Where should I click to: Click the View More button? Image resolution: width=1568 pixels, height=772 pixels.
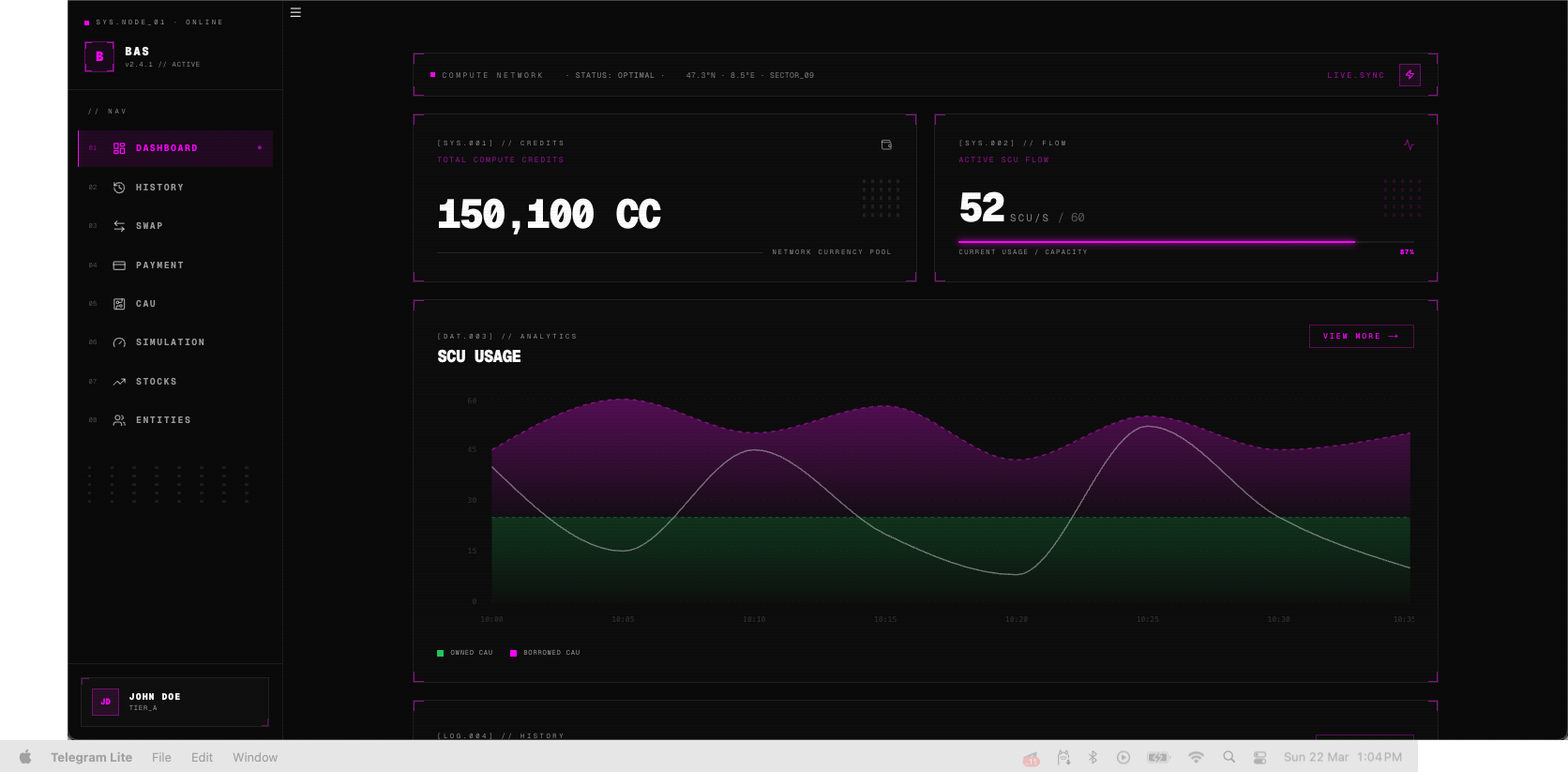pyautogui.click(x=1361, y=336)
